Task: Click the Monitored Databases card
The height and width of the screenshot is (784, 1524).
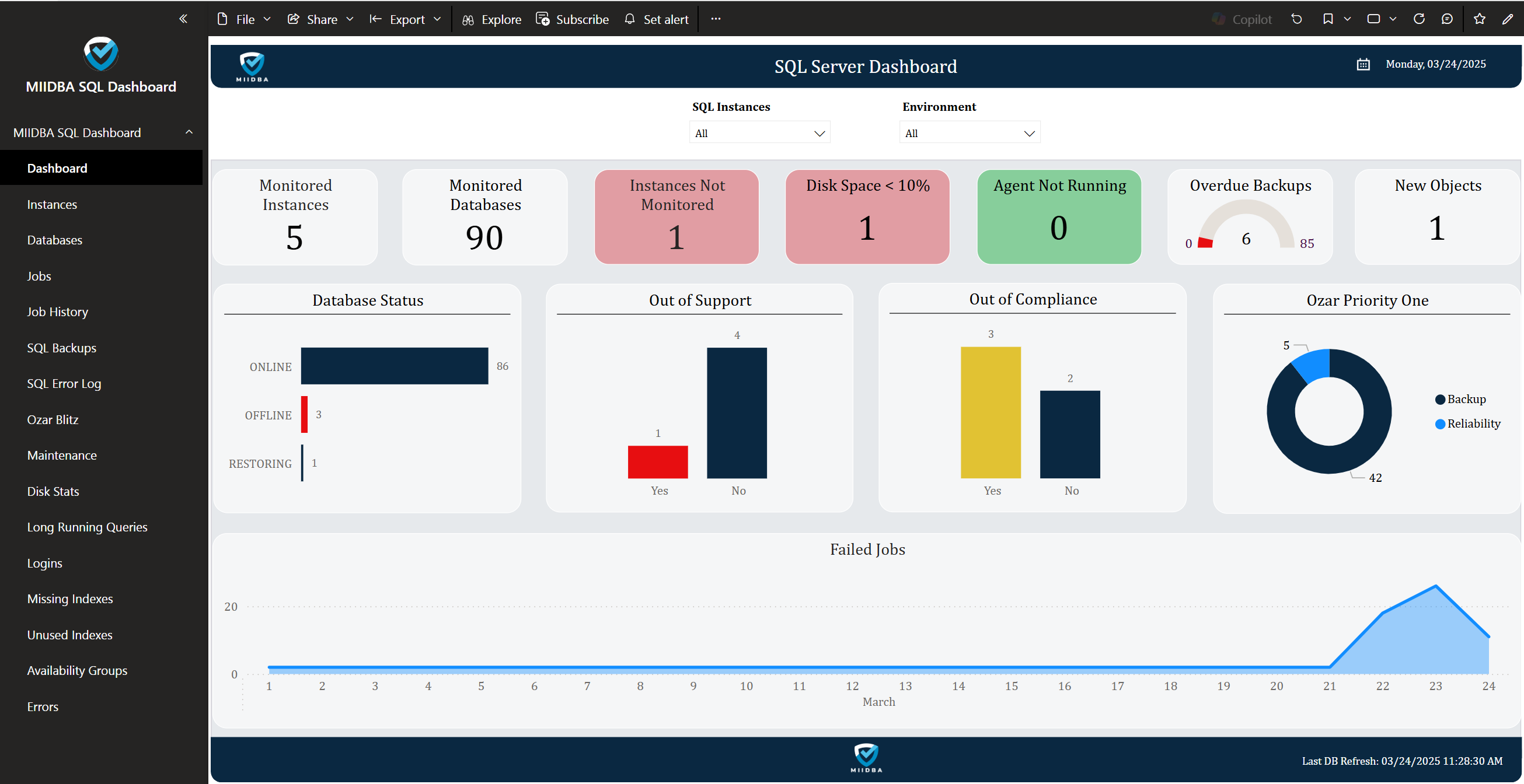Action: click(x=485, y=216)
